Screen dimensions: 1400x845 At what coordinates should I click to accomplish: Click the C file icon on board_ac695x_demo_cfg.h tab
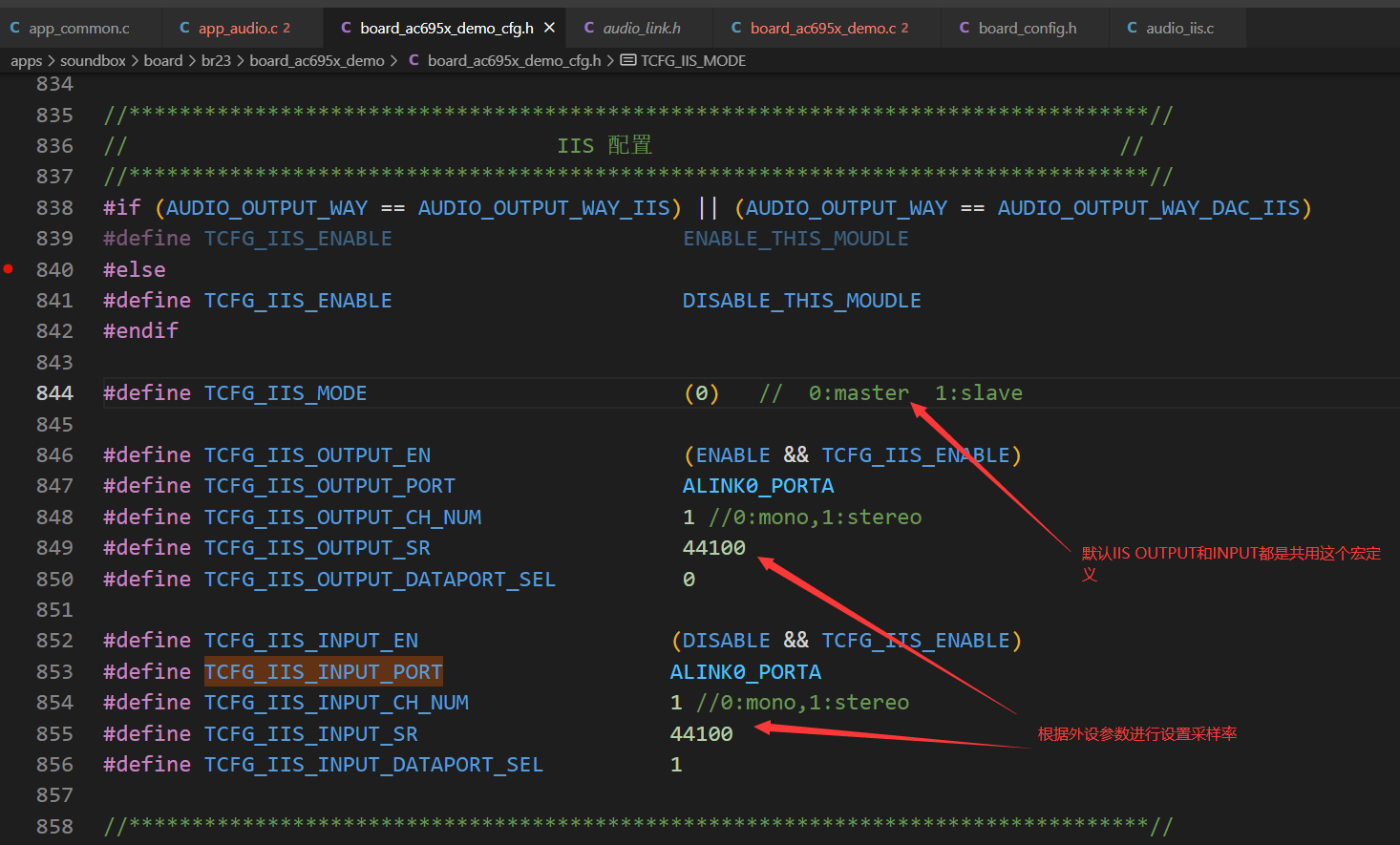pos(346,29)
